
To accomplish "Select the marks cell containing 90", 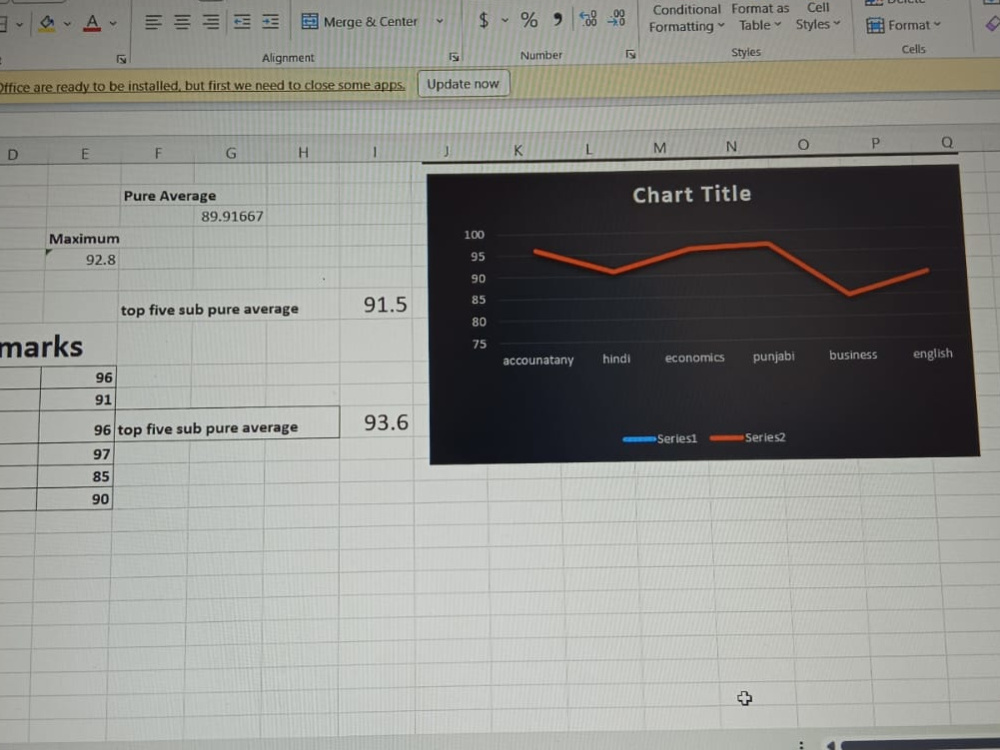I will tap(75, 499).
